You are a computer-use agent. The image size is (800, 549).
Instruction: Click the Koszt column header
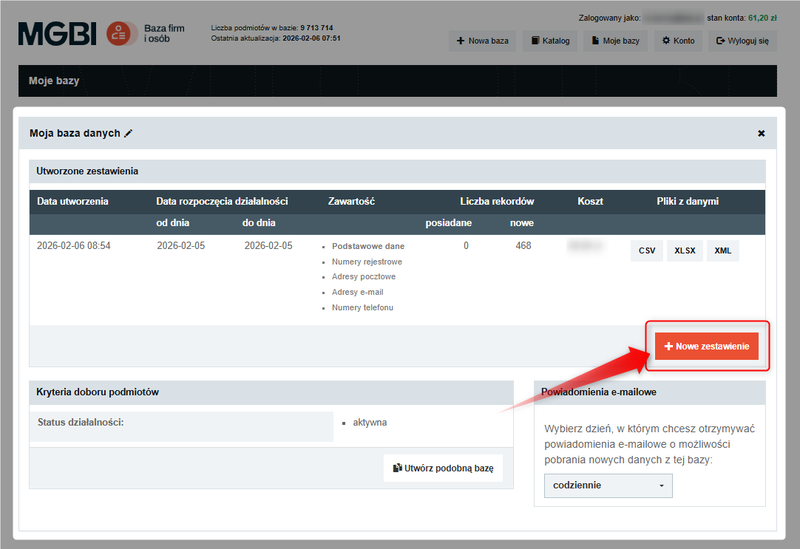pos(590,201)
